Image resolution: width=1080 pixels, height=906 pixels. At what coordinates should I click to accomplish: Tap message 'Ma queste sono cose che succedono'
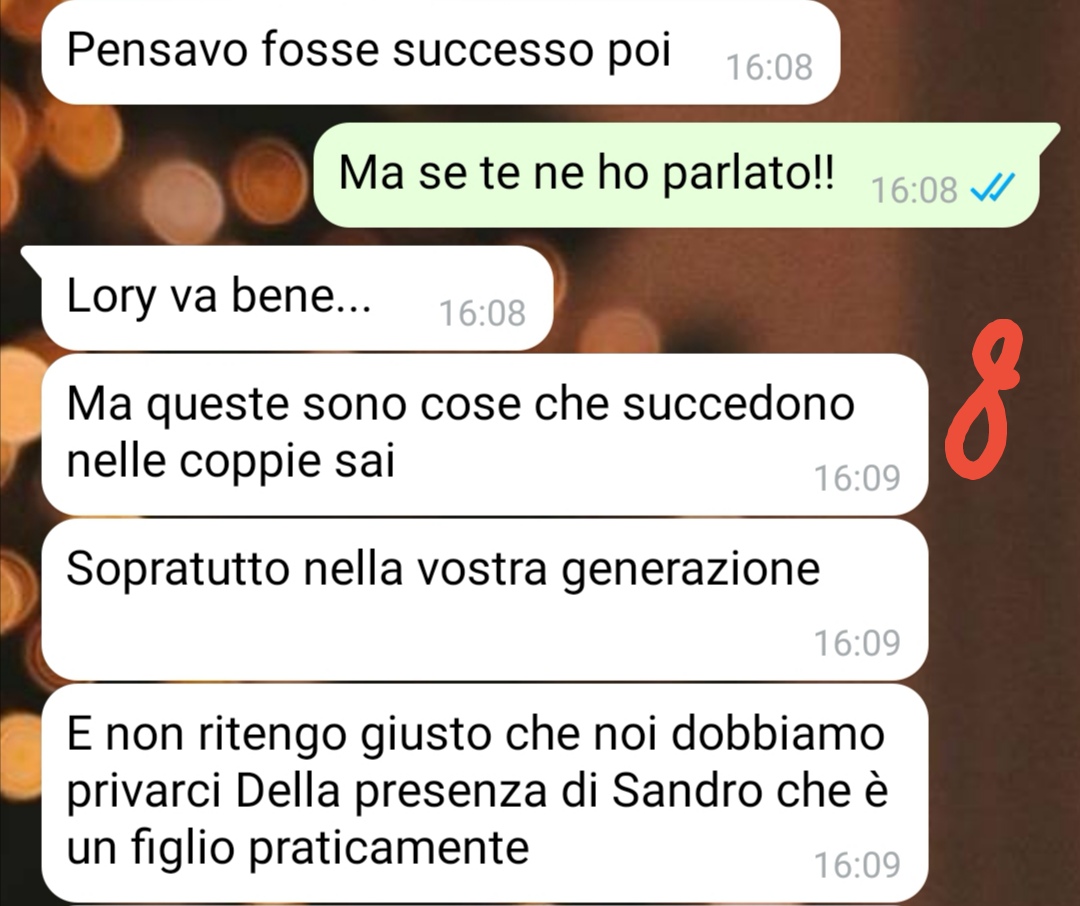[484, 434]
